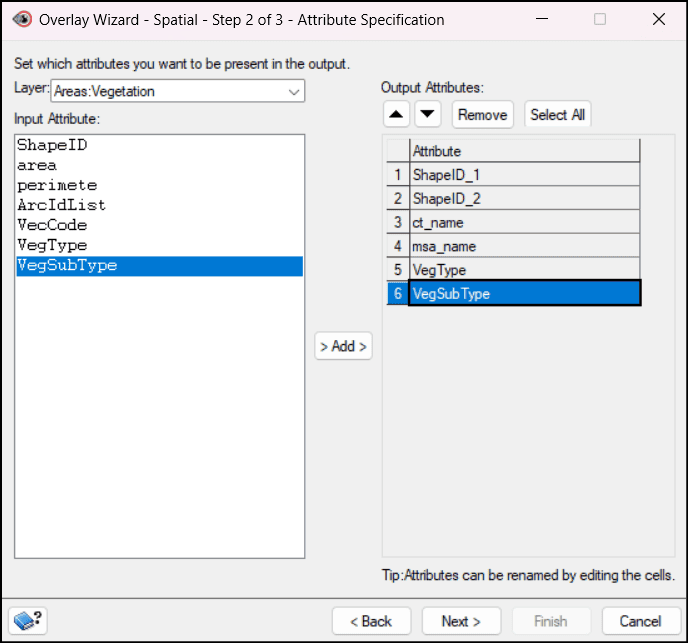Select the ShapeID_1 output attribute cell
This screenshot has width=688, height=643.
[525, 175]
